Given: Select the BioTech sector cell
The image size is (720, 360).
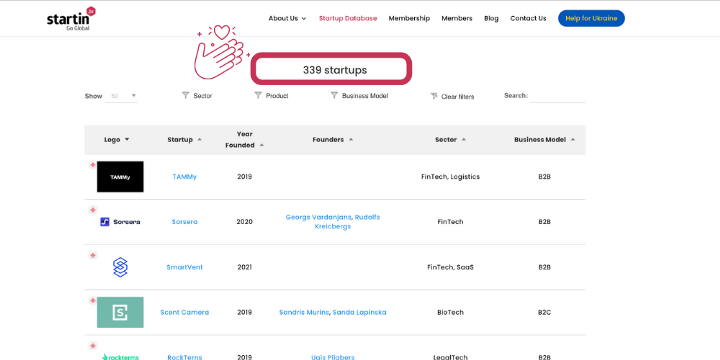Looking at the screenshot, I should [450, 312].
